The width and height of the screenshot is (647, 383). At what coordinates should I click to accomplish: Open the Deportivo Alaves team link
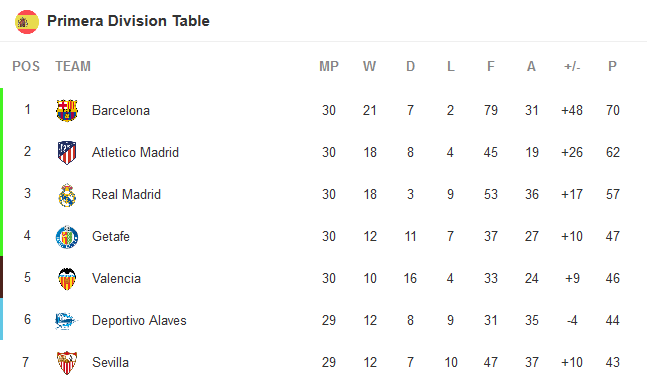point(139,321)
